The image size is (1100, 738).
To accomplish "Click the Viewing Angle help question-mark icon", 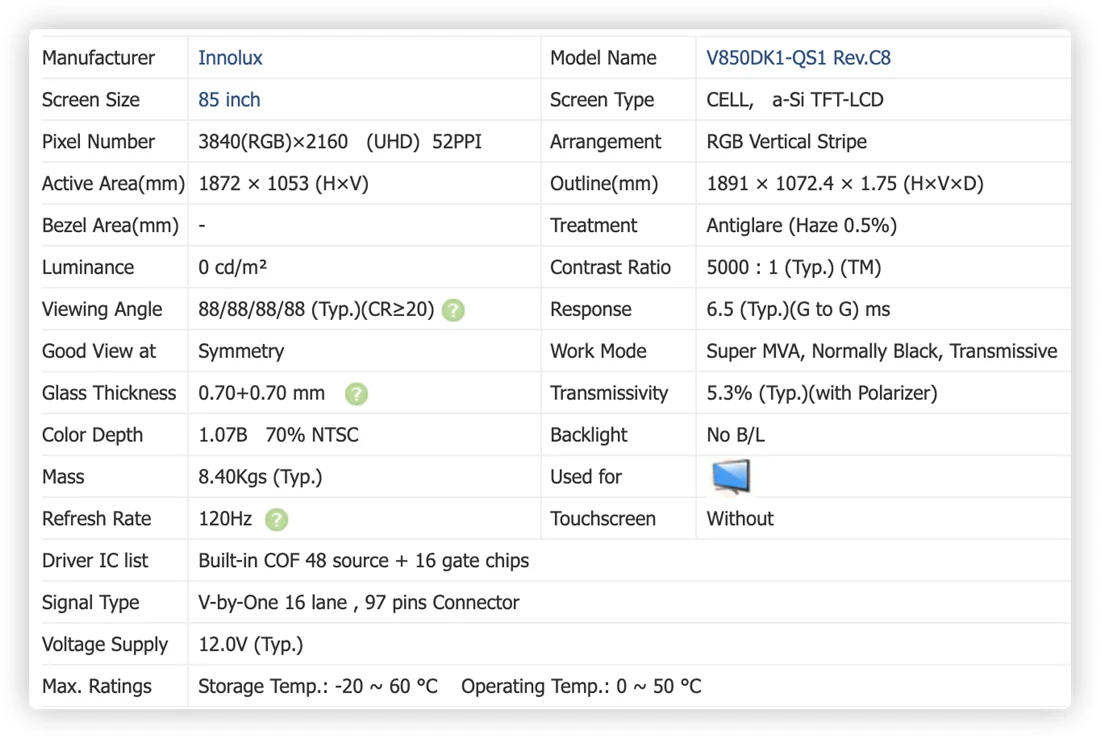I will point(453,309).
